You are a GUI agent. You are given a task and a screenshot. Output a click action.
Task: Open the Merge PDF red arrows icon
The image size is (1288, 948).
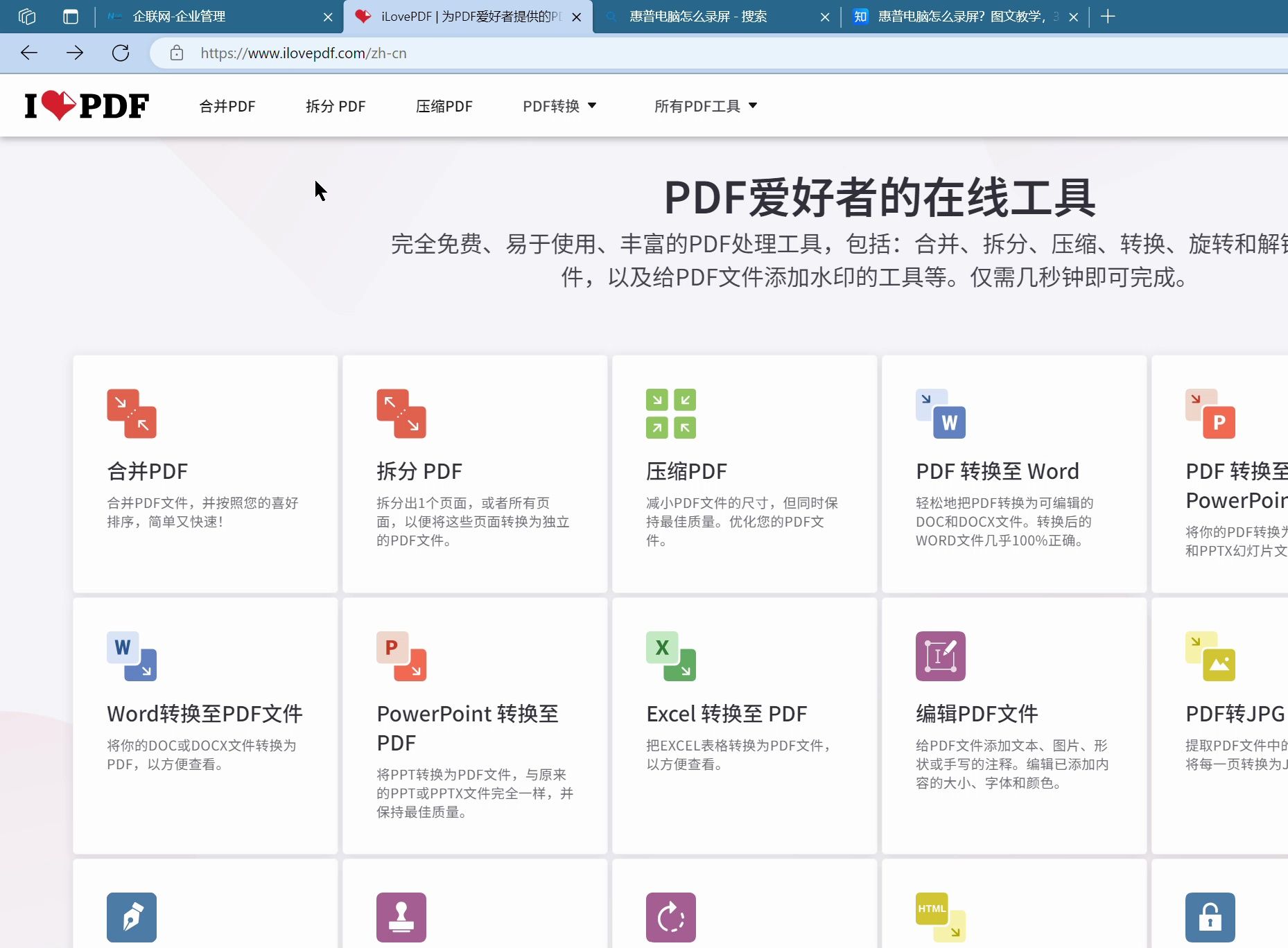coord(132,414)
